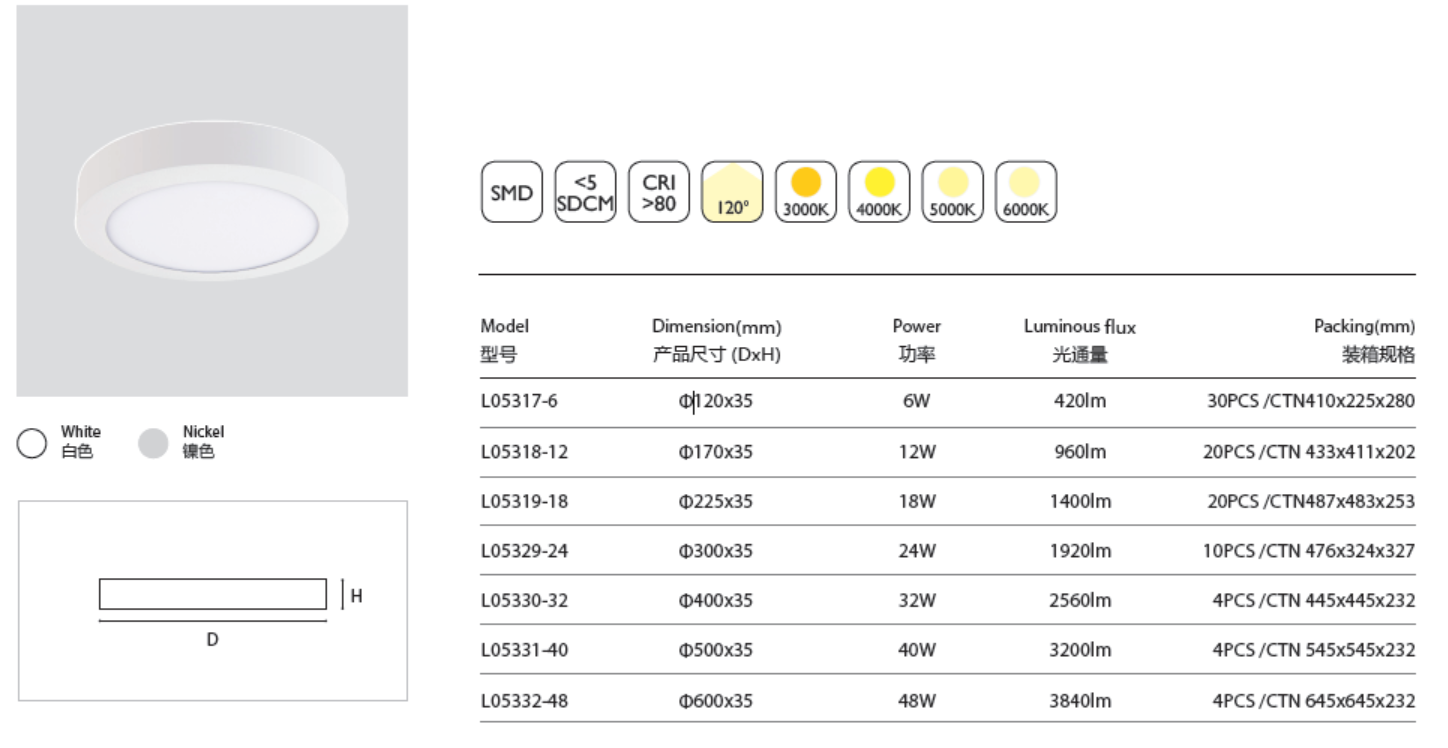Click the 32W power value
The image size is (1448, 748).
pos(917,601)
